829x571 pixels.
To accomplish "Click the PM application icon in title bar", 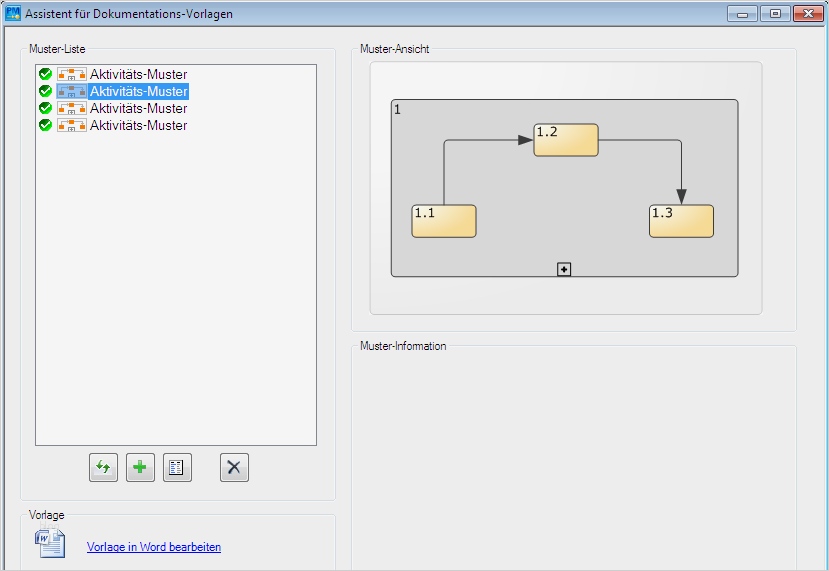I will click(x=13, y=13).
